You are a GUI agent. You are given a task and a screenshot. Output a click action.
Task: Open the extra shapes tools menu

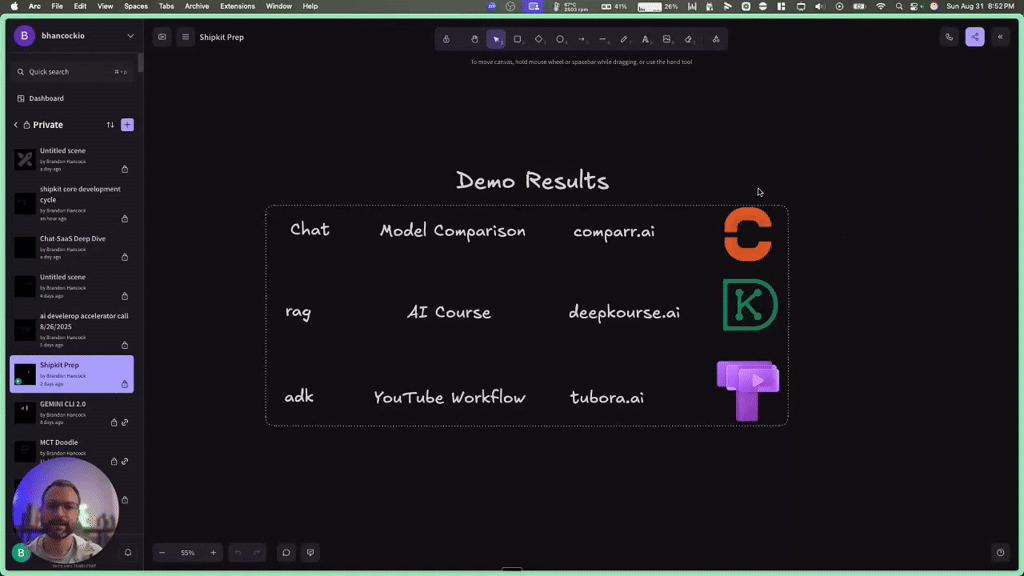point(716,39)
